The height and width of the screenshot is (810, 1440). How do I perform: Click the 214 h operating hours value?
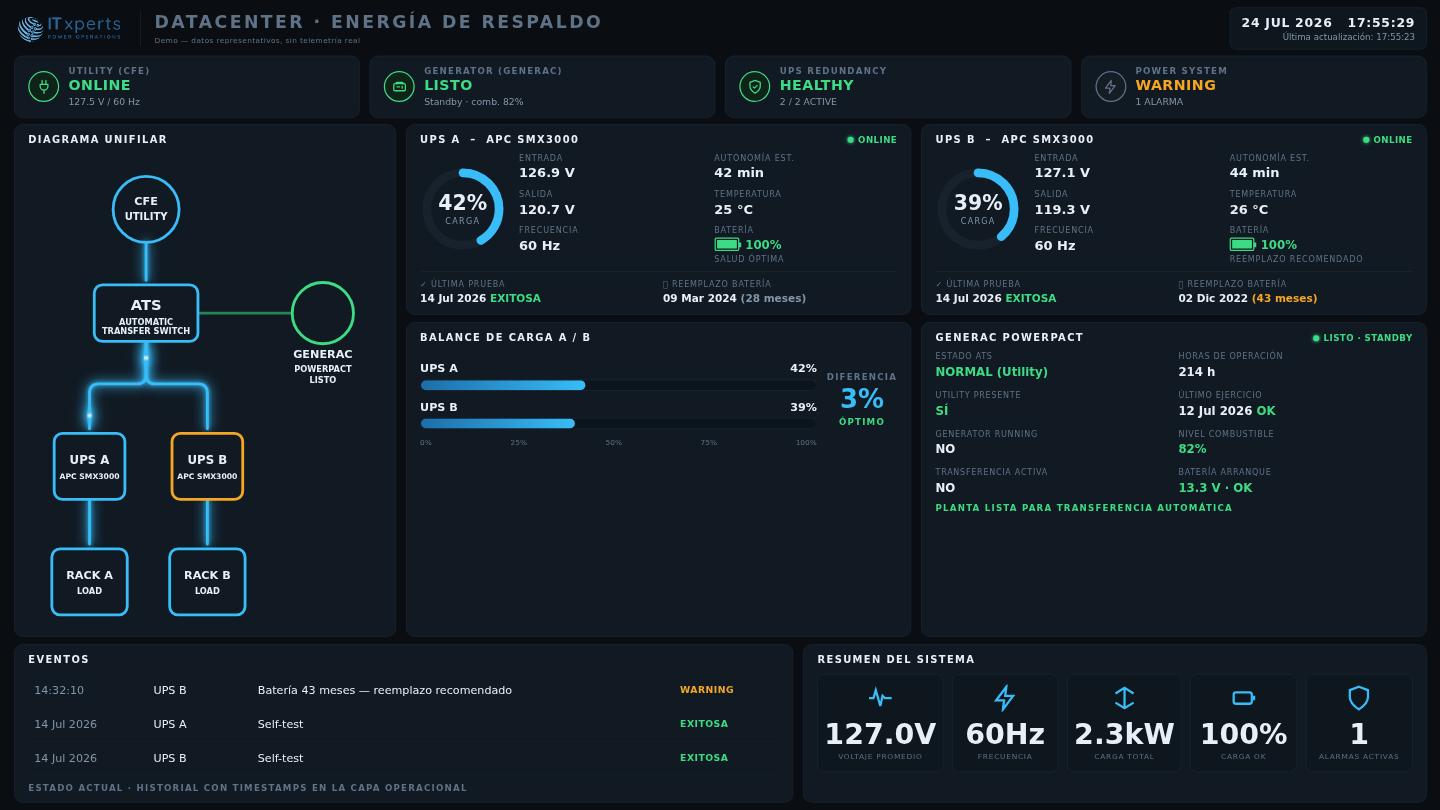coord(1197,372)
